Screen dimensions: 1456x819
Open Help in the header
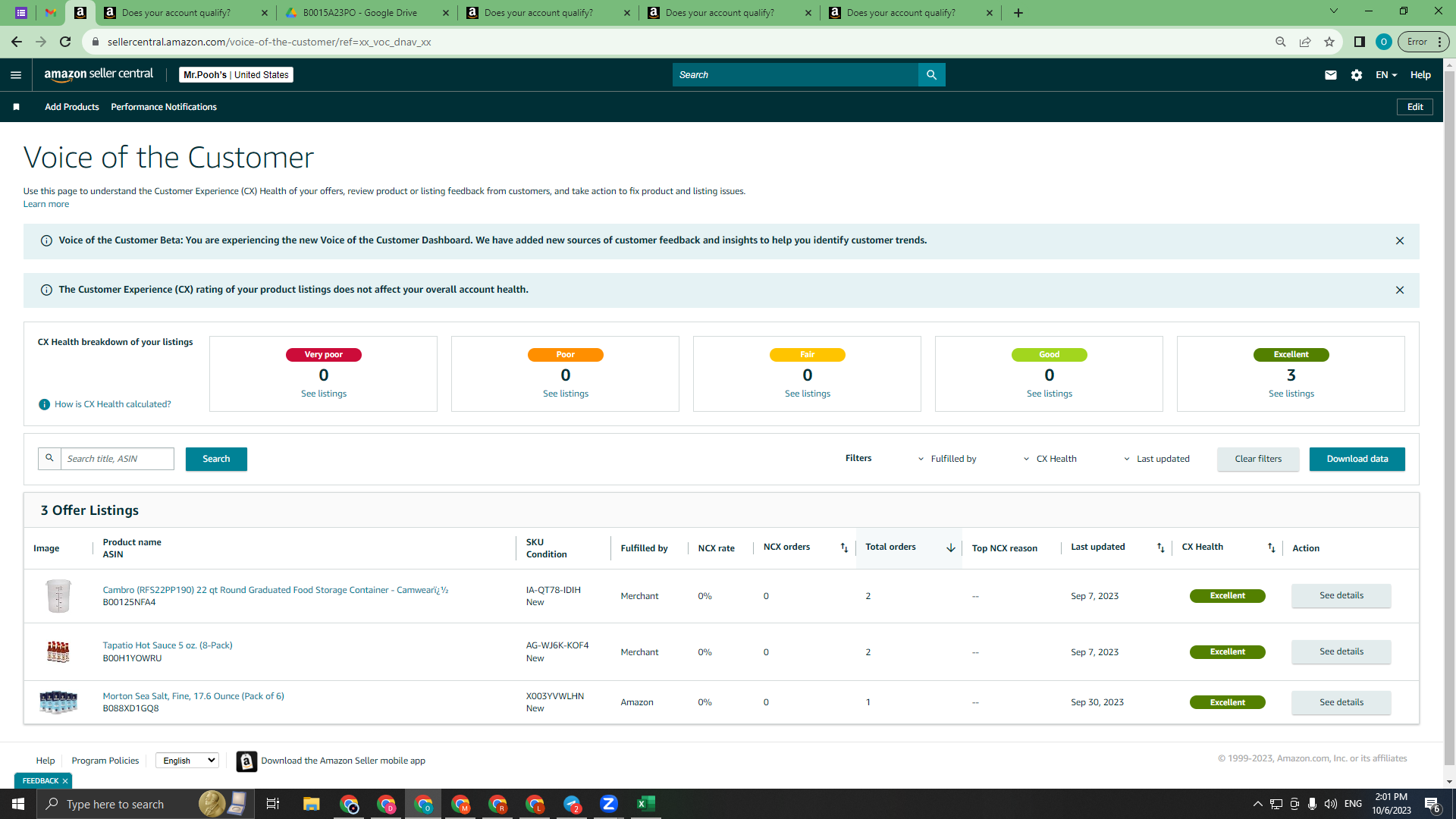point(1420,75)
